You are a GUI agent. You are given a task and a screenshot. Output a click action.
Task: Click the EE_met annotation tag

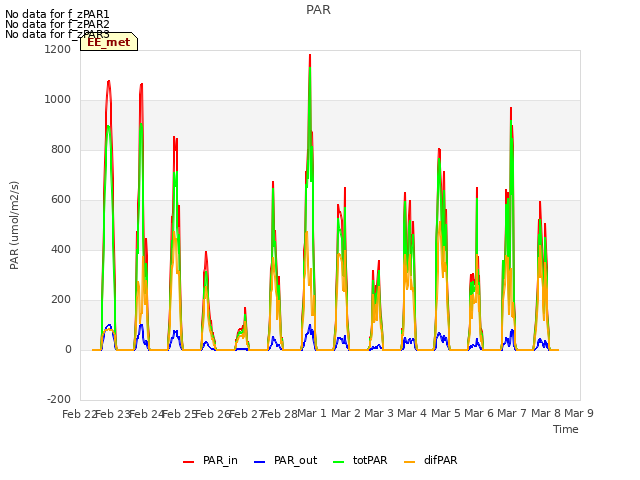click(109, 42)
